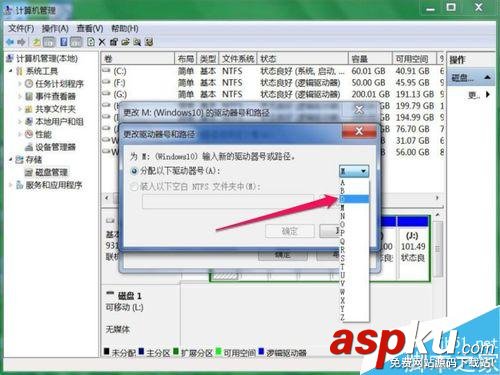Open the blue Help question-mark icon
The image size is (500, 375).
click(x=64, y=42)
